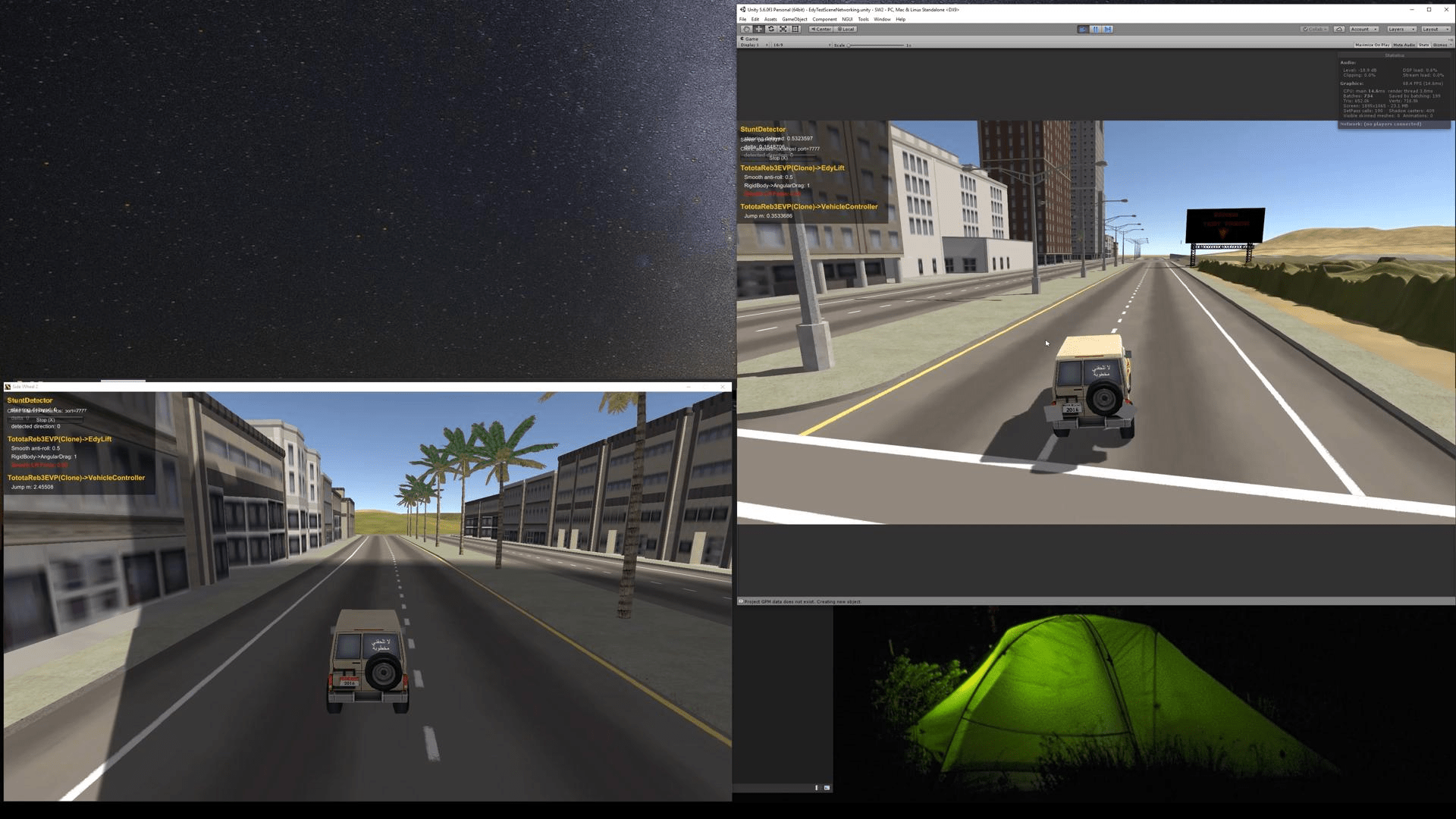
Task: Select the Hand pan tool
Action: pyautogui.click(x=746, y=29)
